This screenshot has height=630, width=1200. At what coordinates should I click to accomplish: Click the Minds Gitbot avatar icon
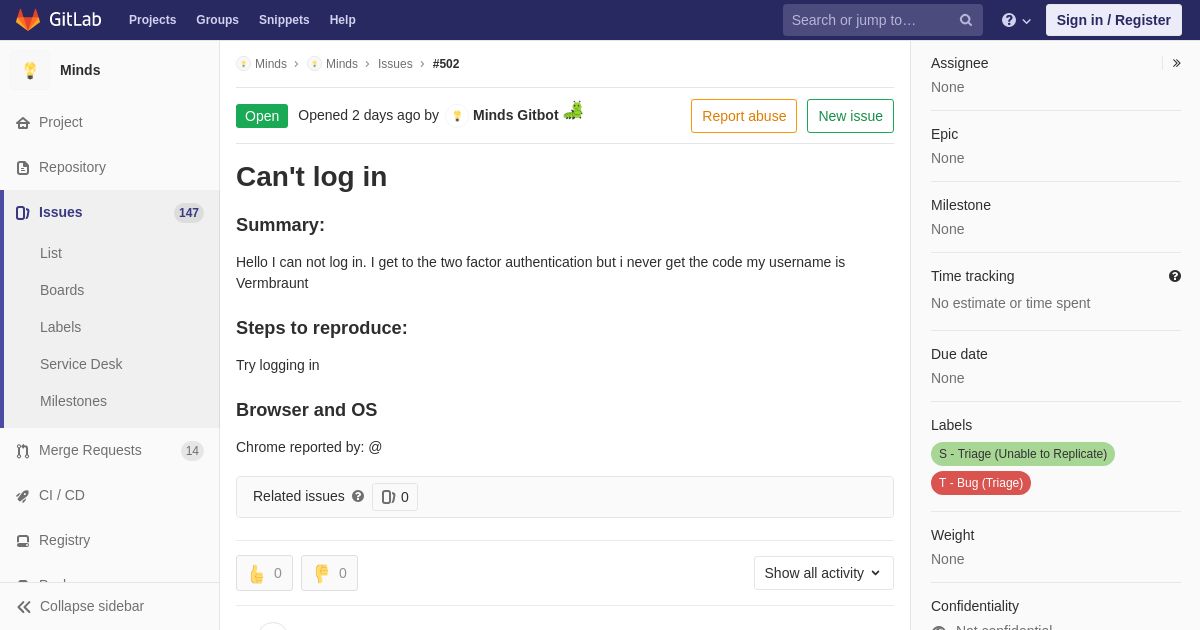point(457,116)
